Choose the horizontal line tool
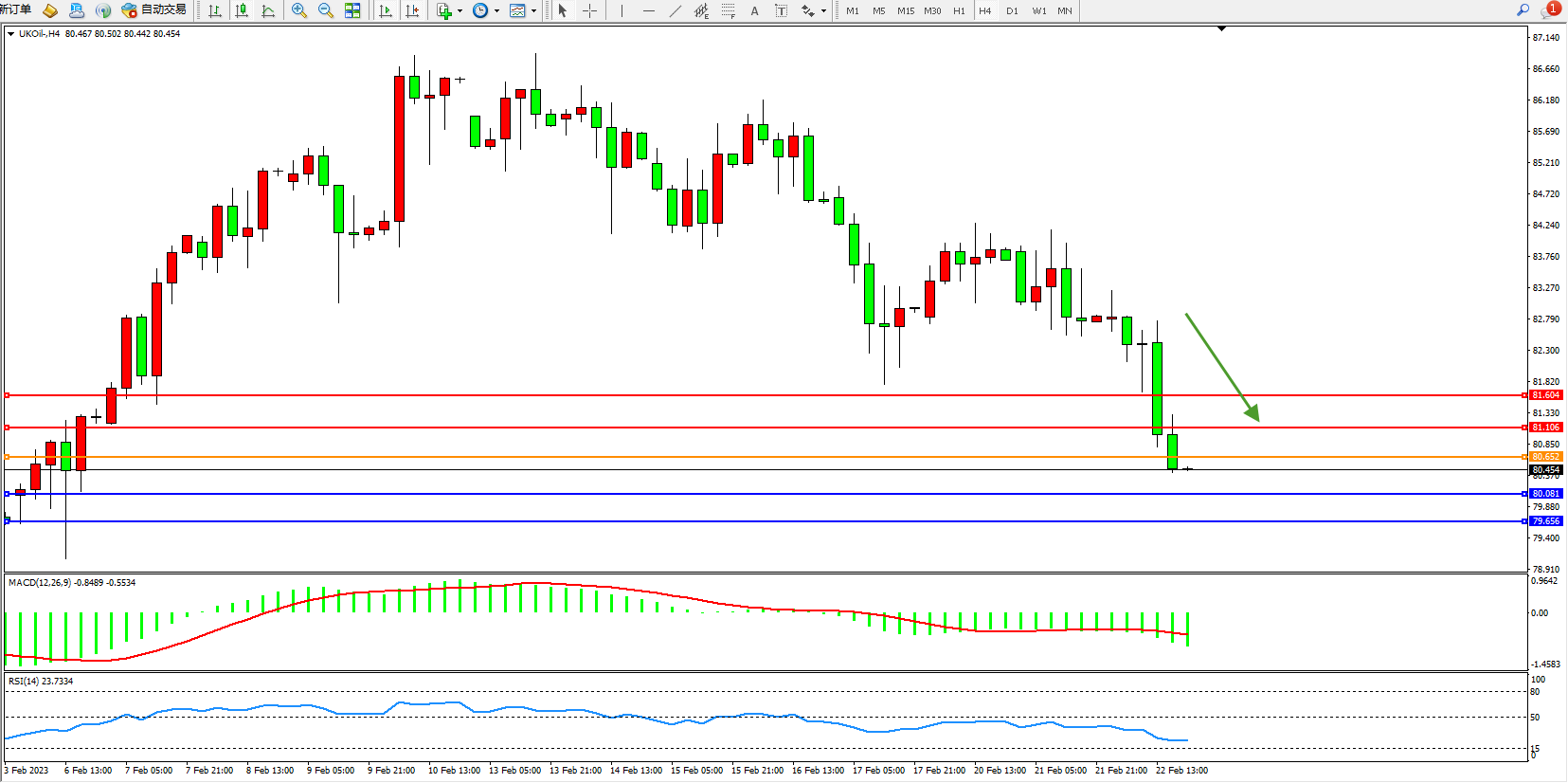 click(648, 10)
